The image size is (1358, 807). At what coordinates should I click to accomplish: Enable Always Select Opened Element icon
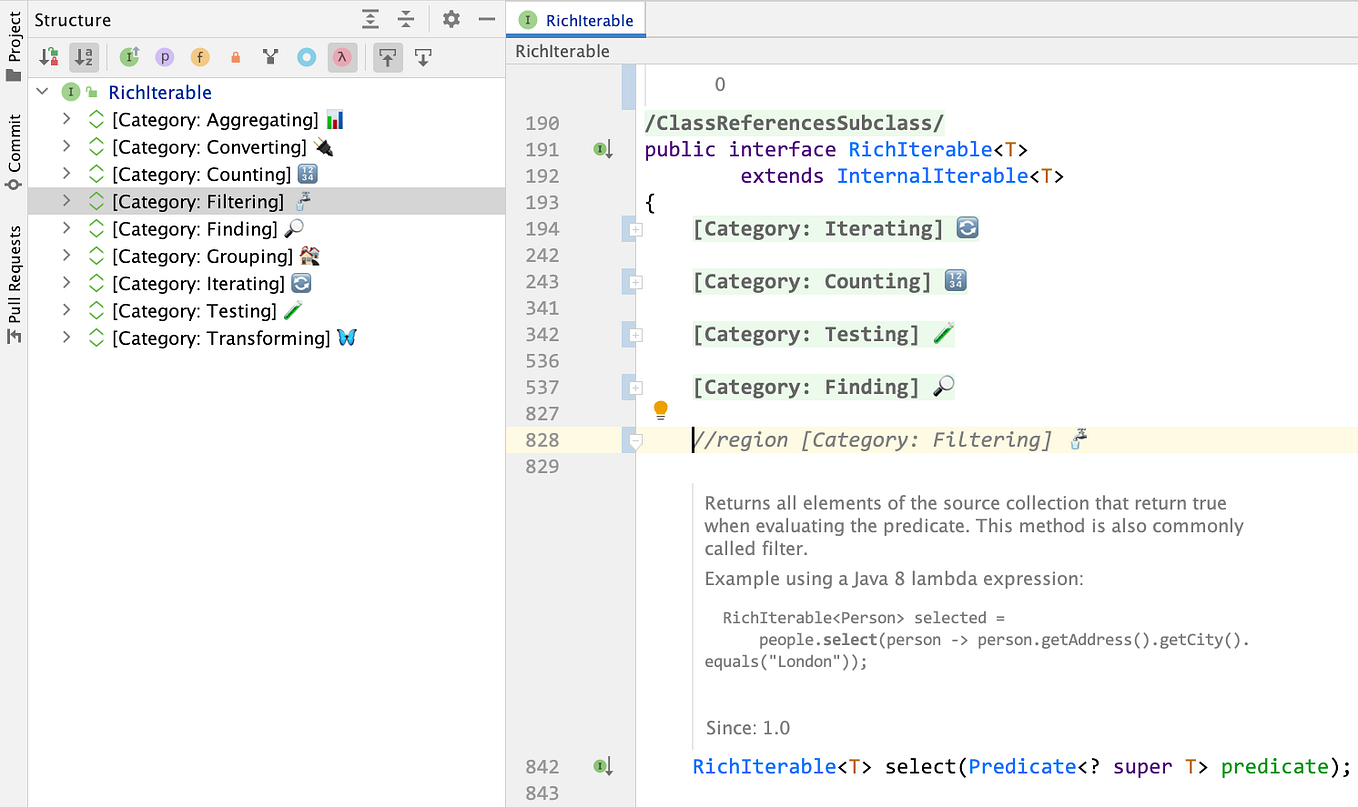423,57
